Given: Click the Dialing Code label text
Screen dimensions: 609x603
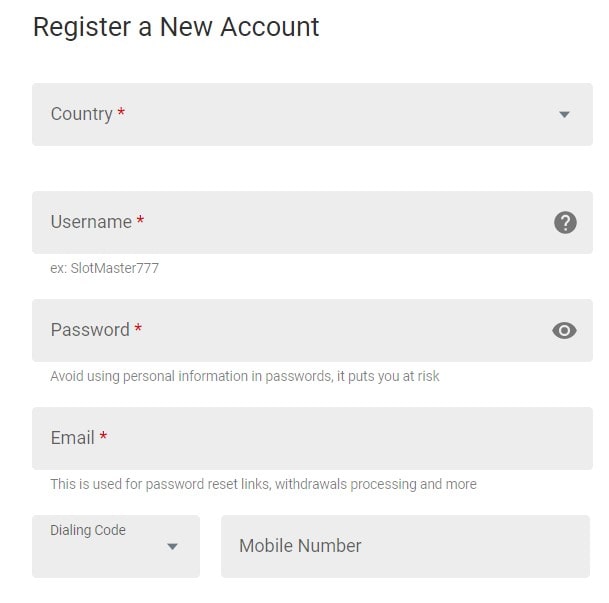Looking at the screenshot, I should click(88, 530).
